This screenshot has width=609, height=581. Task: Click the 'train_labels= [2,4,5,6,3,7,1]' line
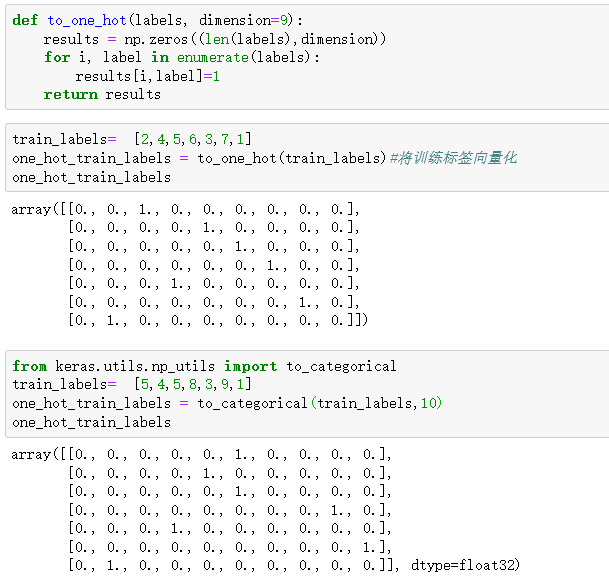[132, 139]
